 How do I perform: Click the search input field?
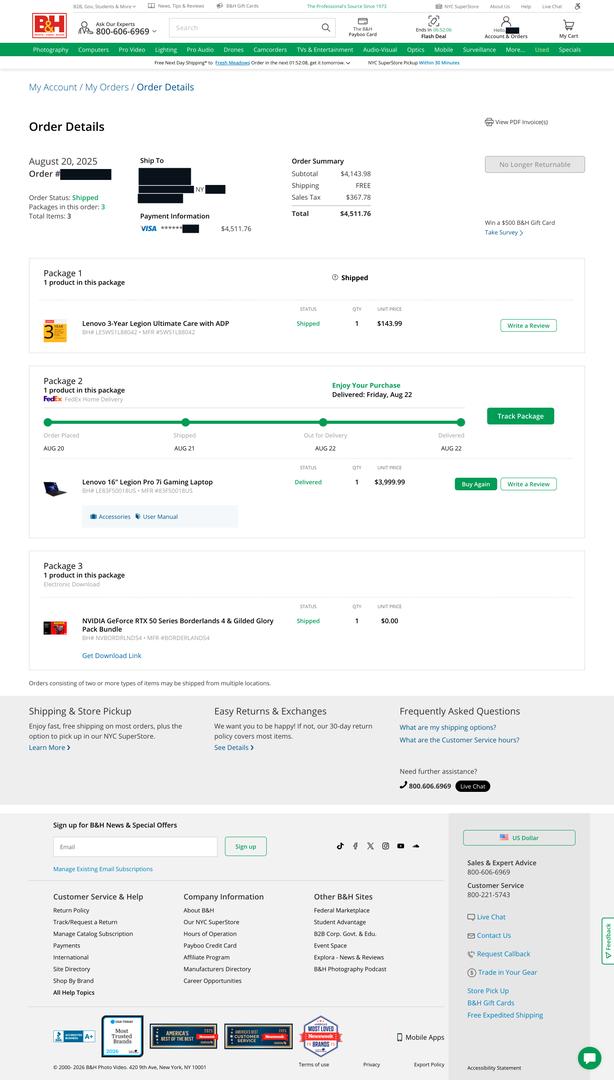[245, 28]
